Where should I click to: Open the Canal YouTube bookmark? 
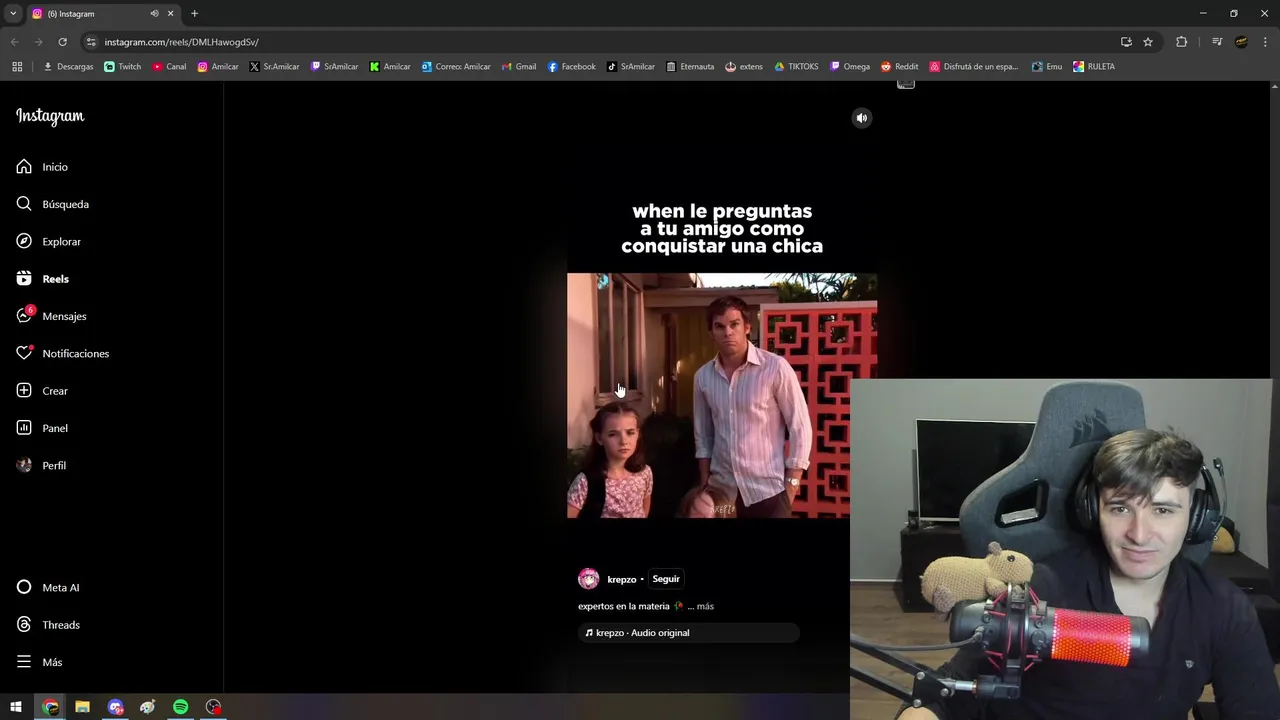(169, 67)
